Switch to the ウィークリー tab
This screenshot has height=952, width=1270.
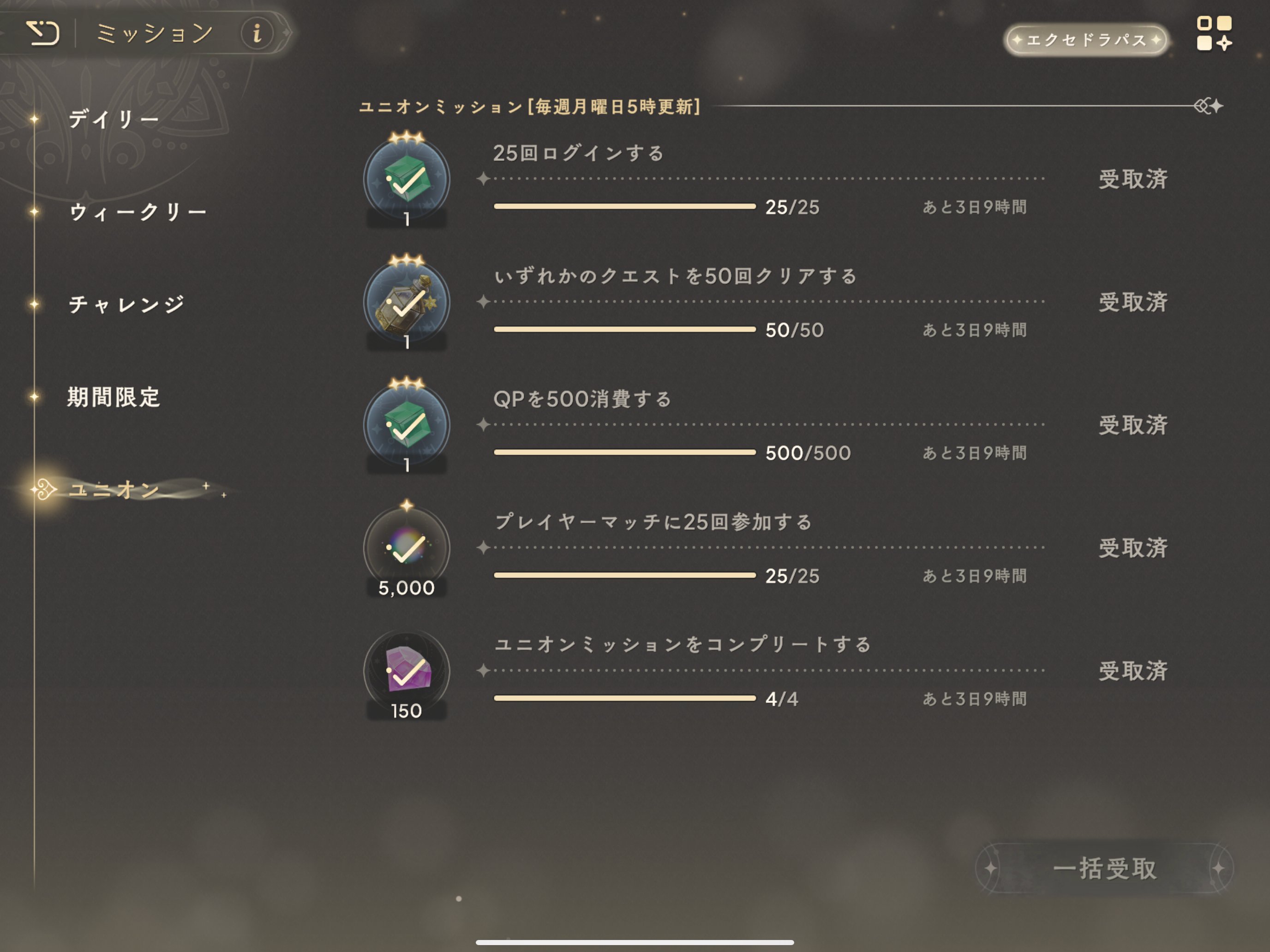tap(137, 212)
